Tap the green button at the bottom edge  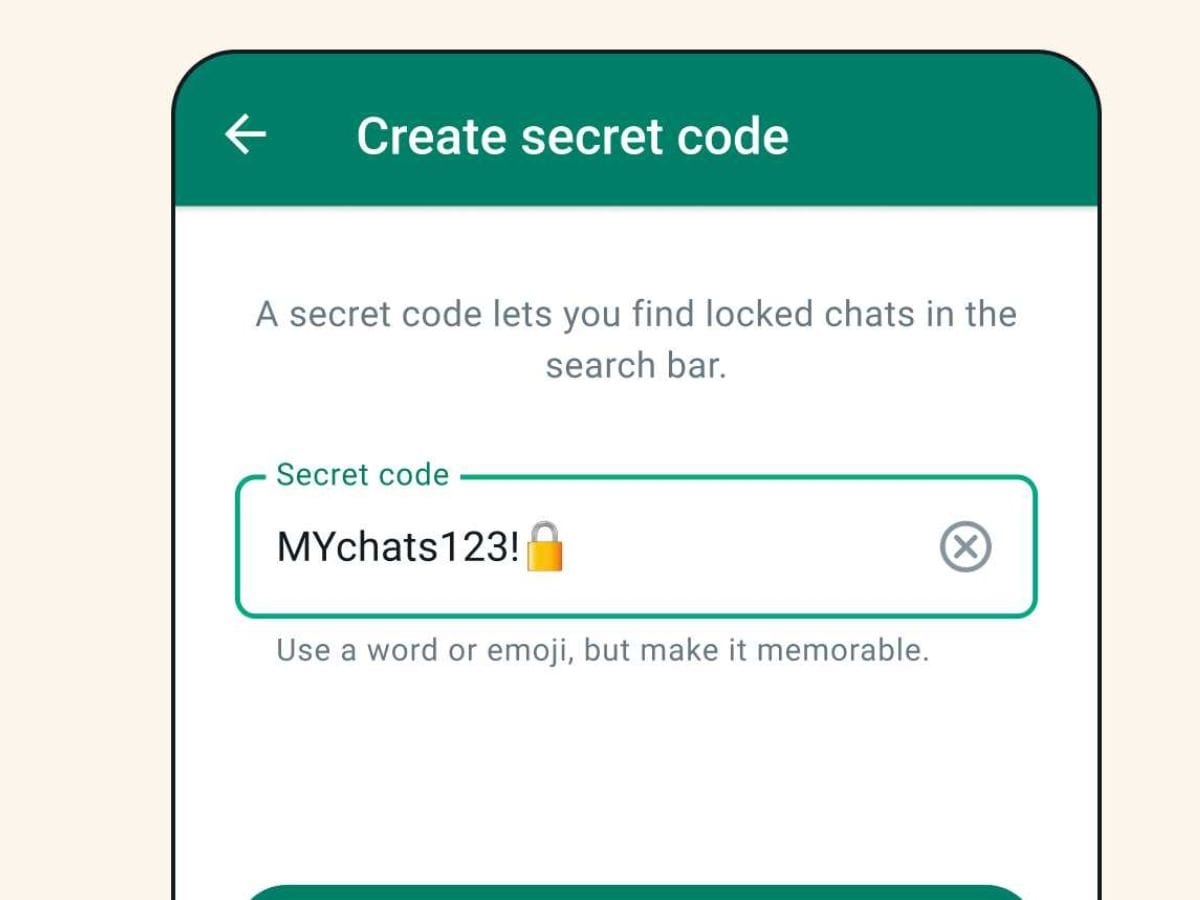636,892
